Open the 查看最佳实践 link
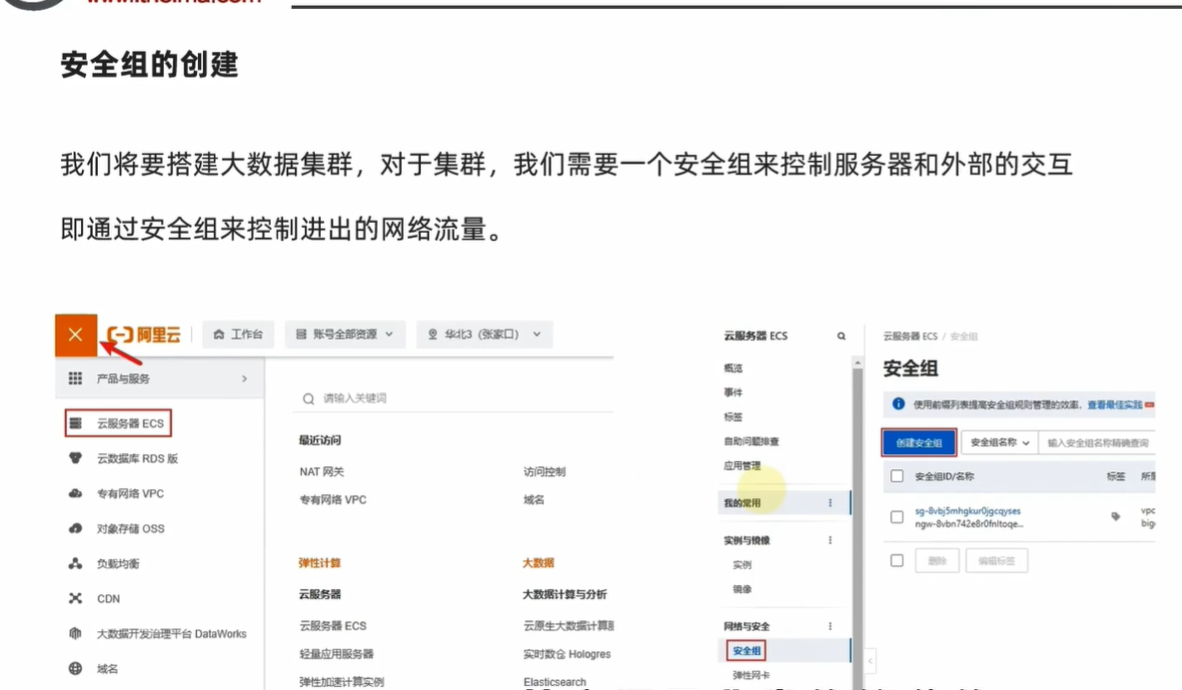The height and width of the screenshot is (690, 1182). [x=1114, y=405]
